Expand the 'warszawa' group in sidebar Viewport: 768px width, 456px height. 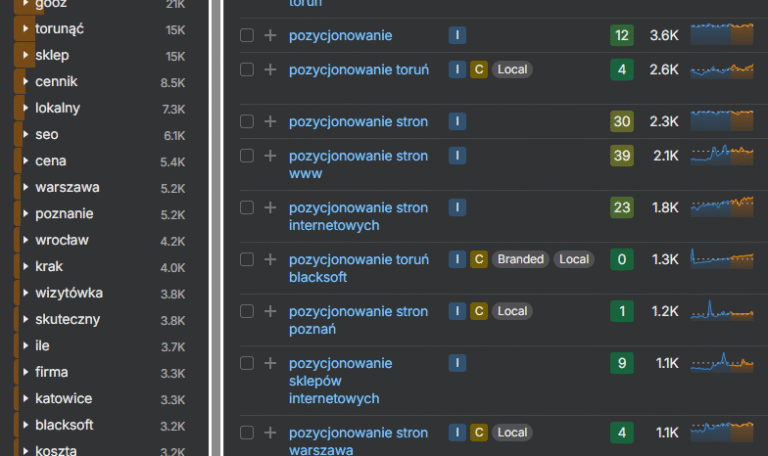pos(26,187)
